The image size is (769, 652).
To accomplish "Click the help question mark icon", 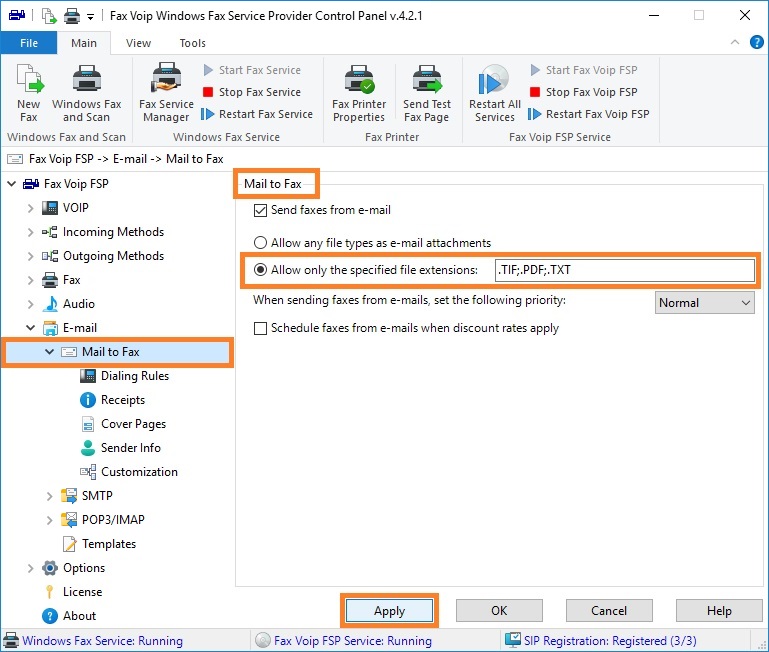I will [756, 42].
